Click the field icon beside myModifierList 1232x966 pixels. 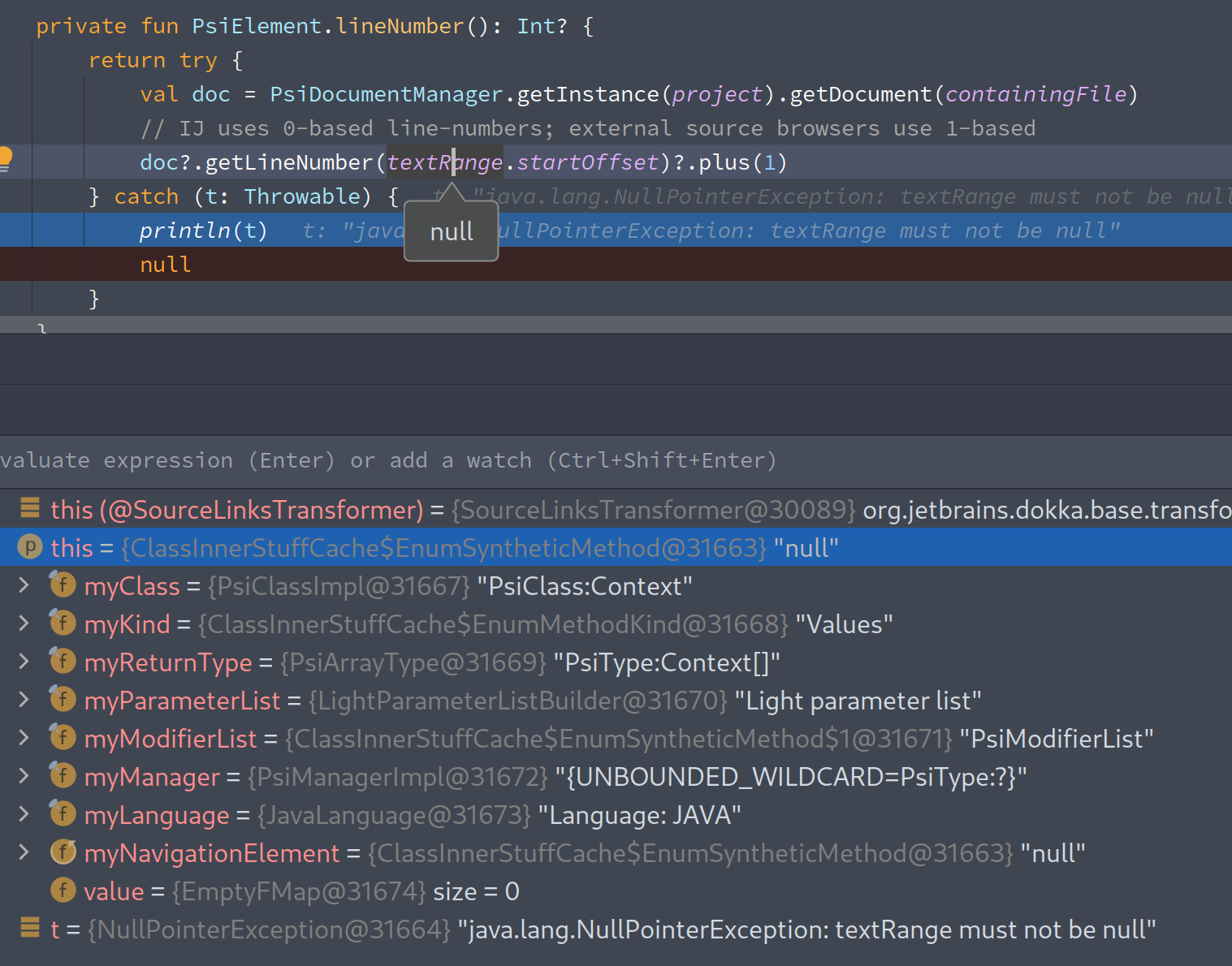[63, 737]
